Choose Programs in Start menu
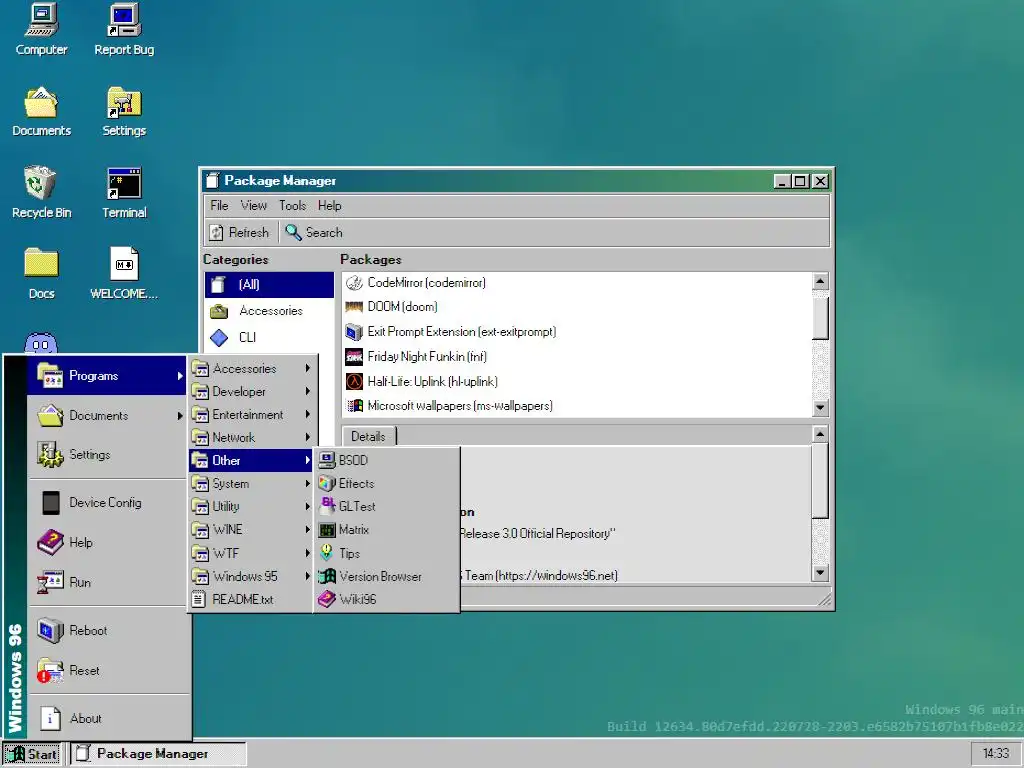The height and width of the screenshot is (768, 1024). 107,376
